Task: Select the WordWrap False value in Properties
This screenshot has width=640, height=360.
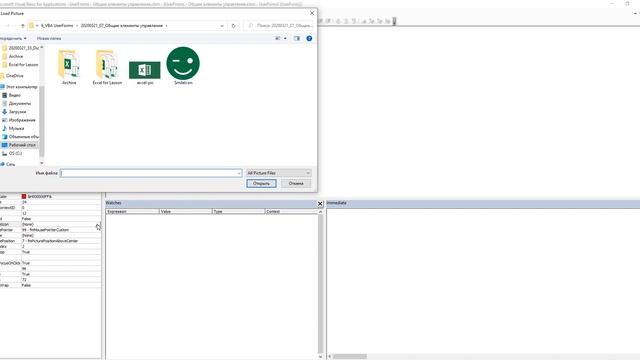Action: click(x=60, y=285)
